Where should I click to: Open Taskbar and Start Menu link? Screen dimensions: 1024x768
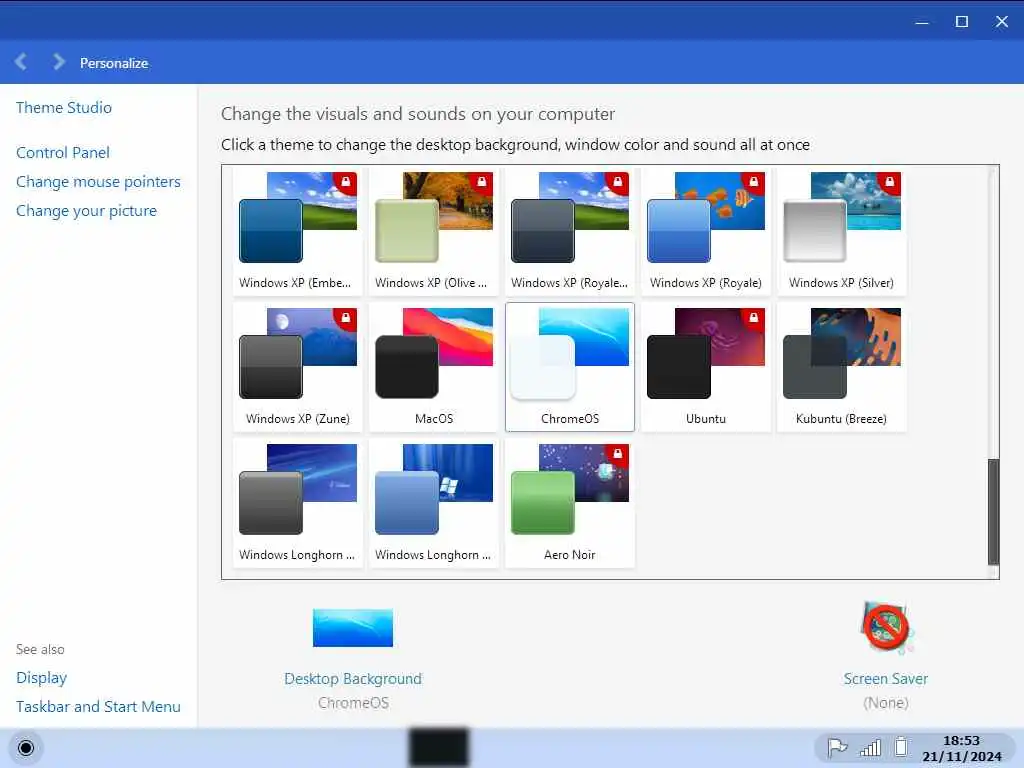click(x=98, y=707)
